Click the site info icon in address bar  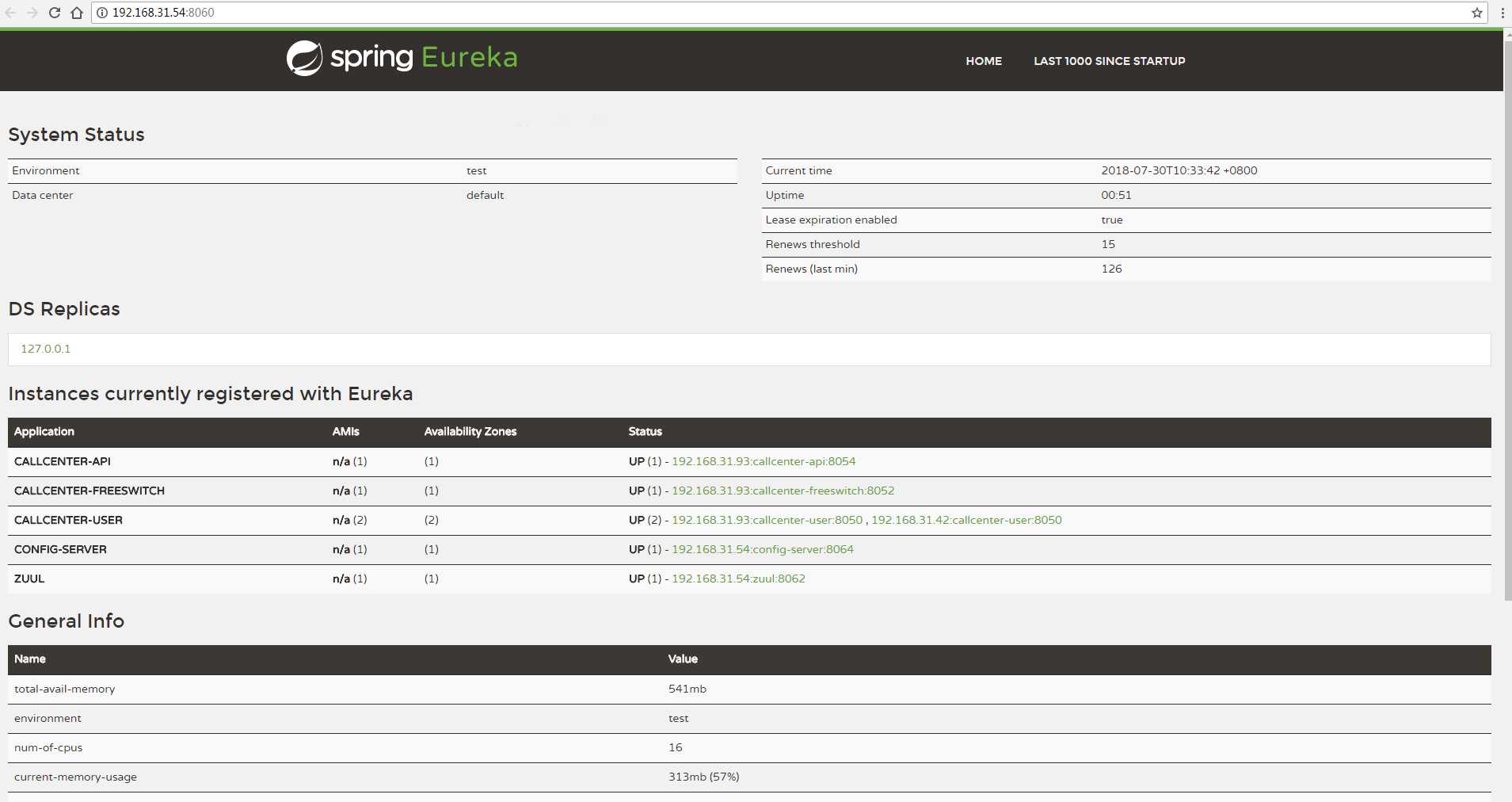pyautogui.click(x=102, y=13)
